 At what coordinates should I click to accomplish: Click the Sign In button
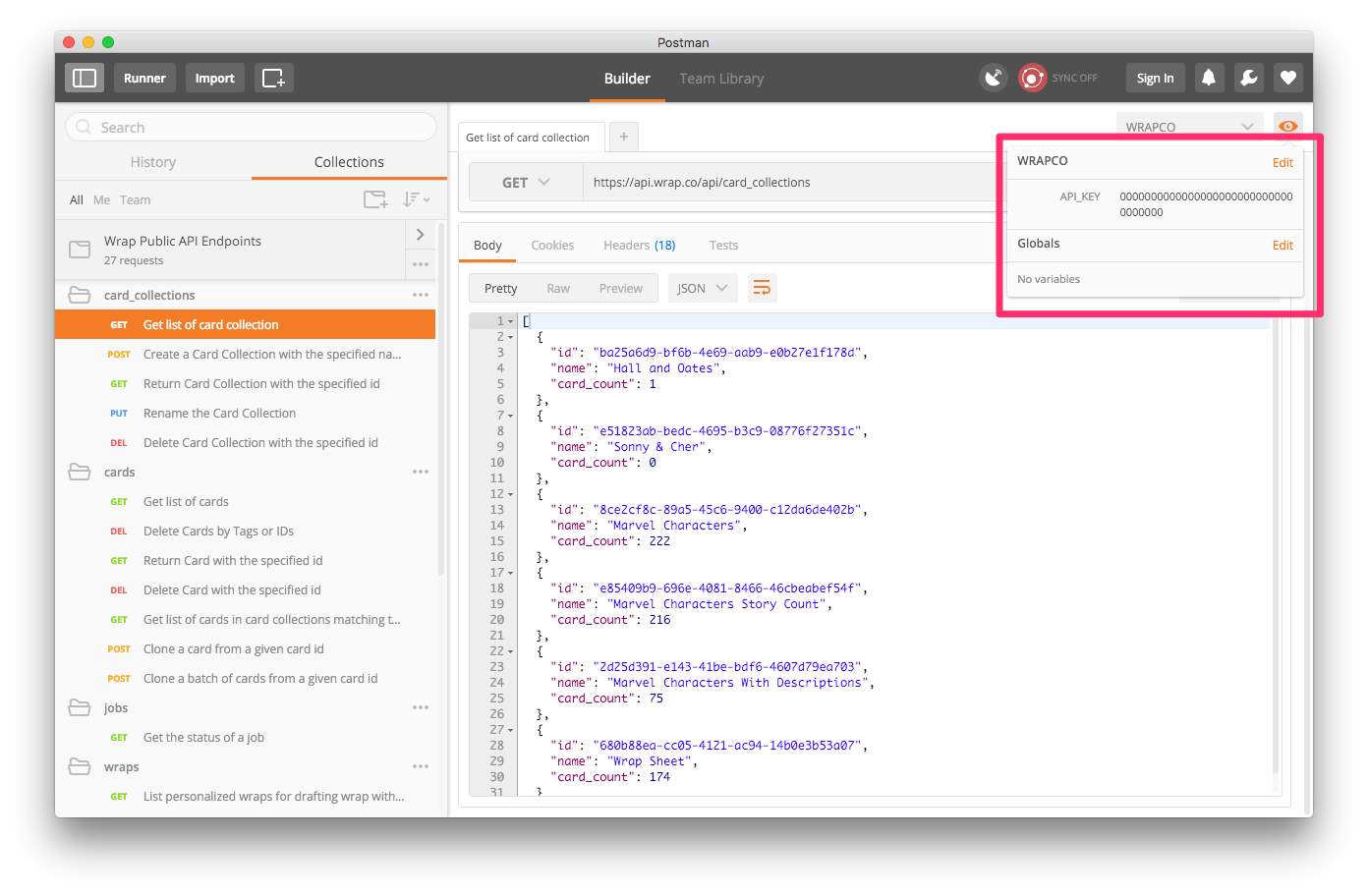click(x=1155, y=78)
